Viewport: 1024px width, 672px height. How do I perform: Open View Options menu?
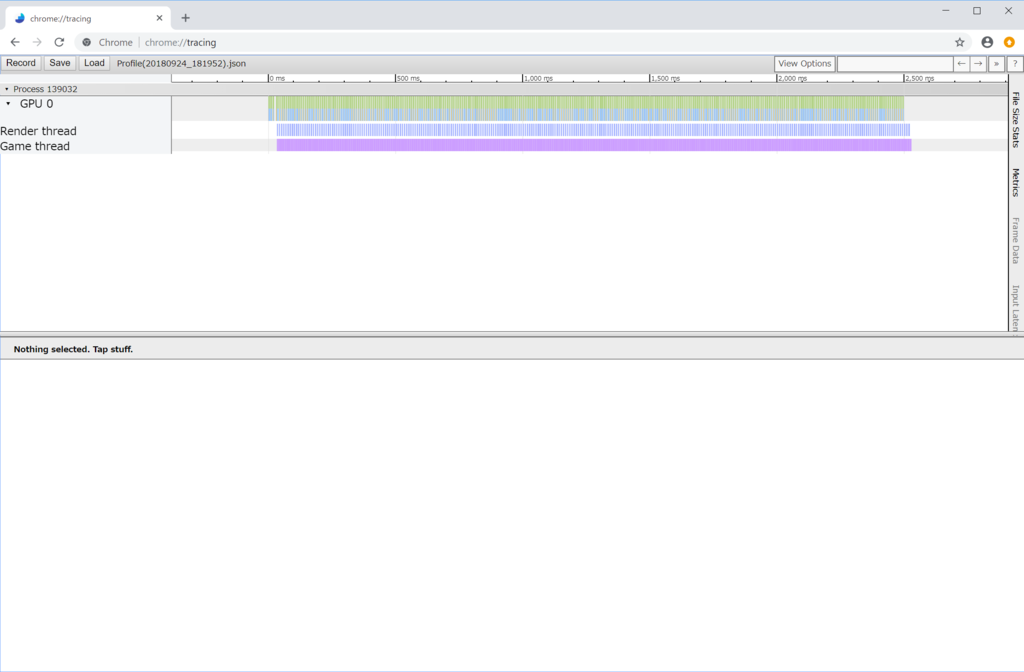(805, 64)
